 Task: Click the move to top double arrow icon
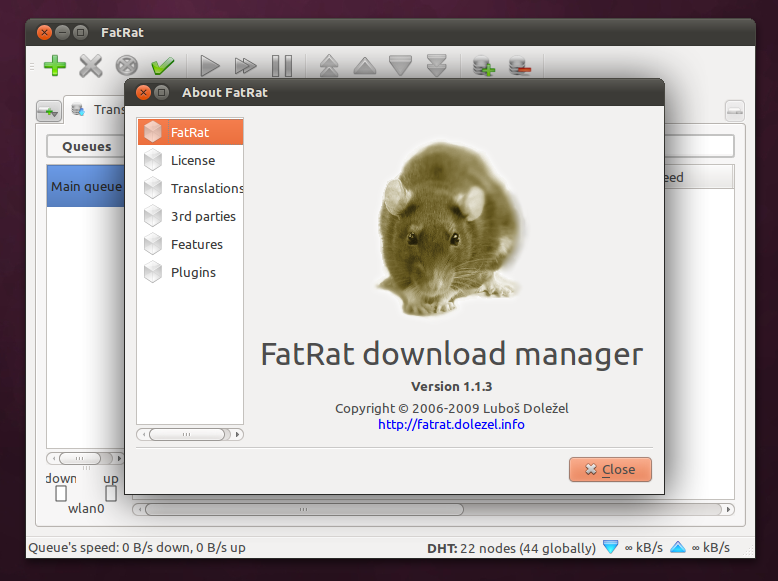(329, 65)
